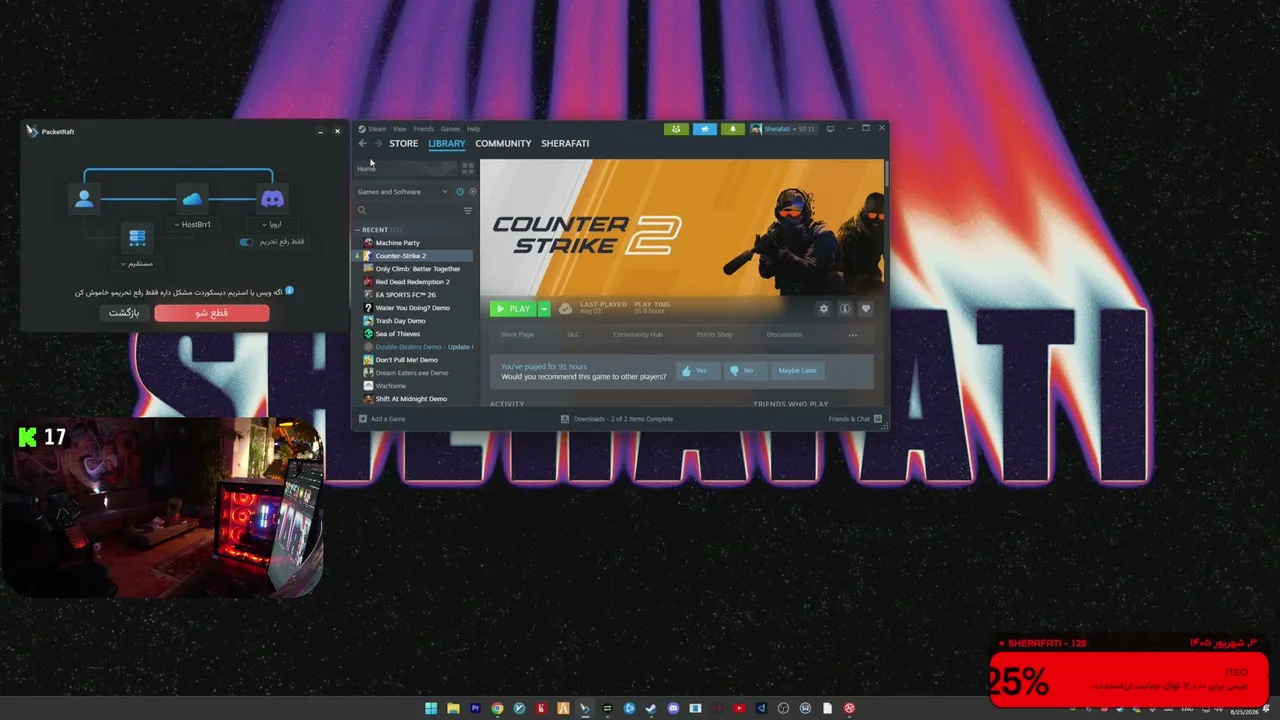Sort library by recent activity clock
The height and width of the screenshot is (720, 1280).
pyautogui.click(x=460, y=192)
